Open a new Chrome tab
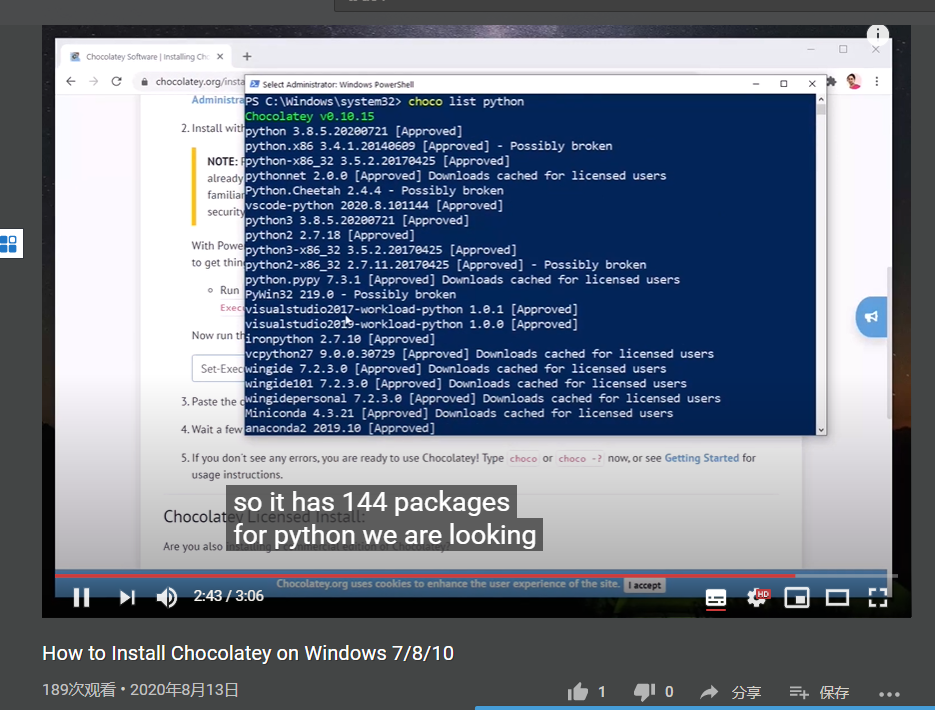 point(247,57)
